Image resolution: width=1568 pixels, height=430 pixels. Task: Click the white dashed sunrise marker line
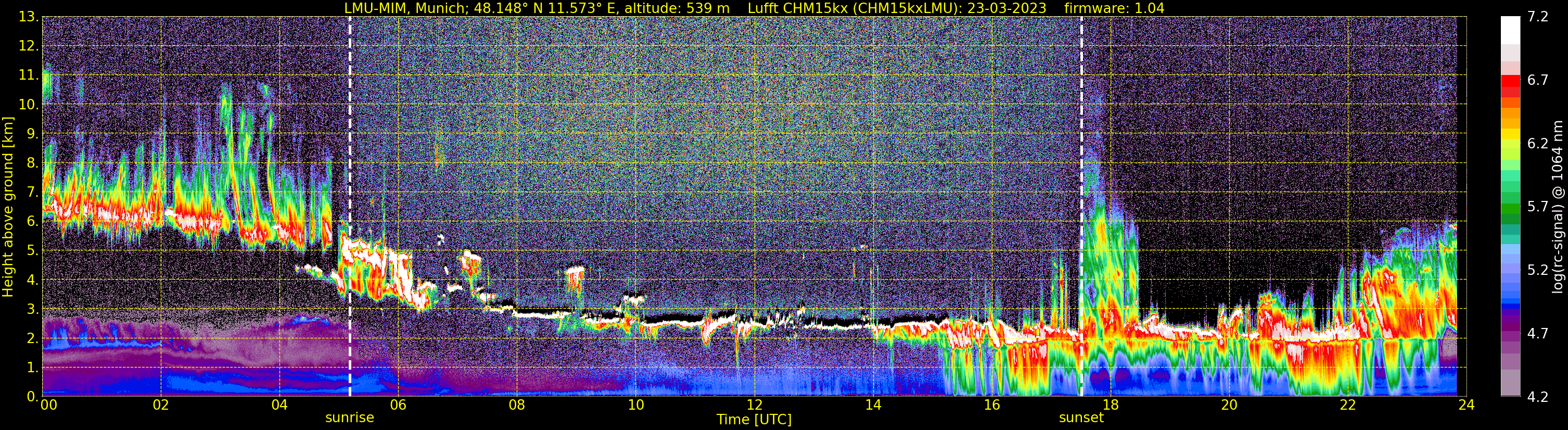tap(350, 207)
